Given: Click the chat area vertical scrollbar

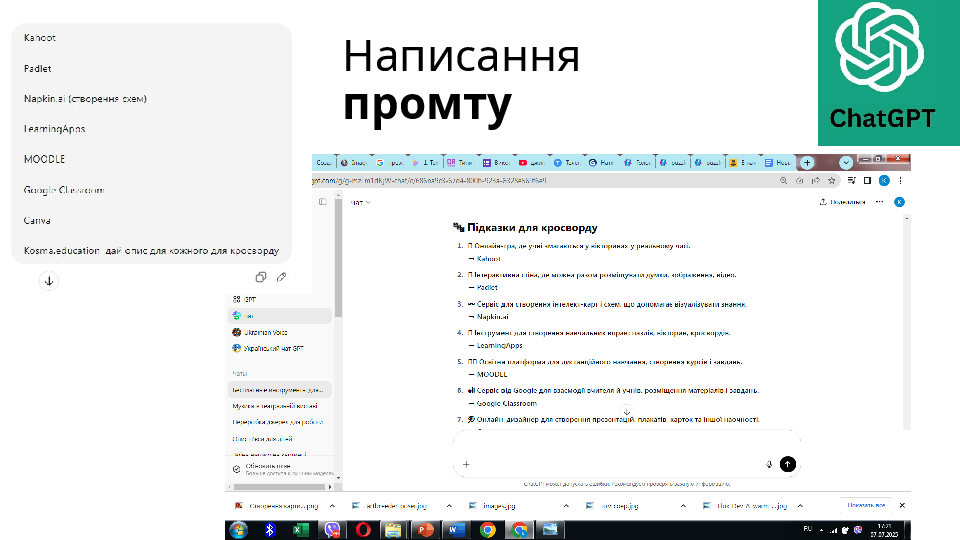Looking at the screenshot, I should click(907, 323).
